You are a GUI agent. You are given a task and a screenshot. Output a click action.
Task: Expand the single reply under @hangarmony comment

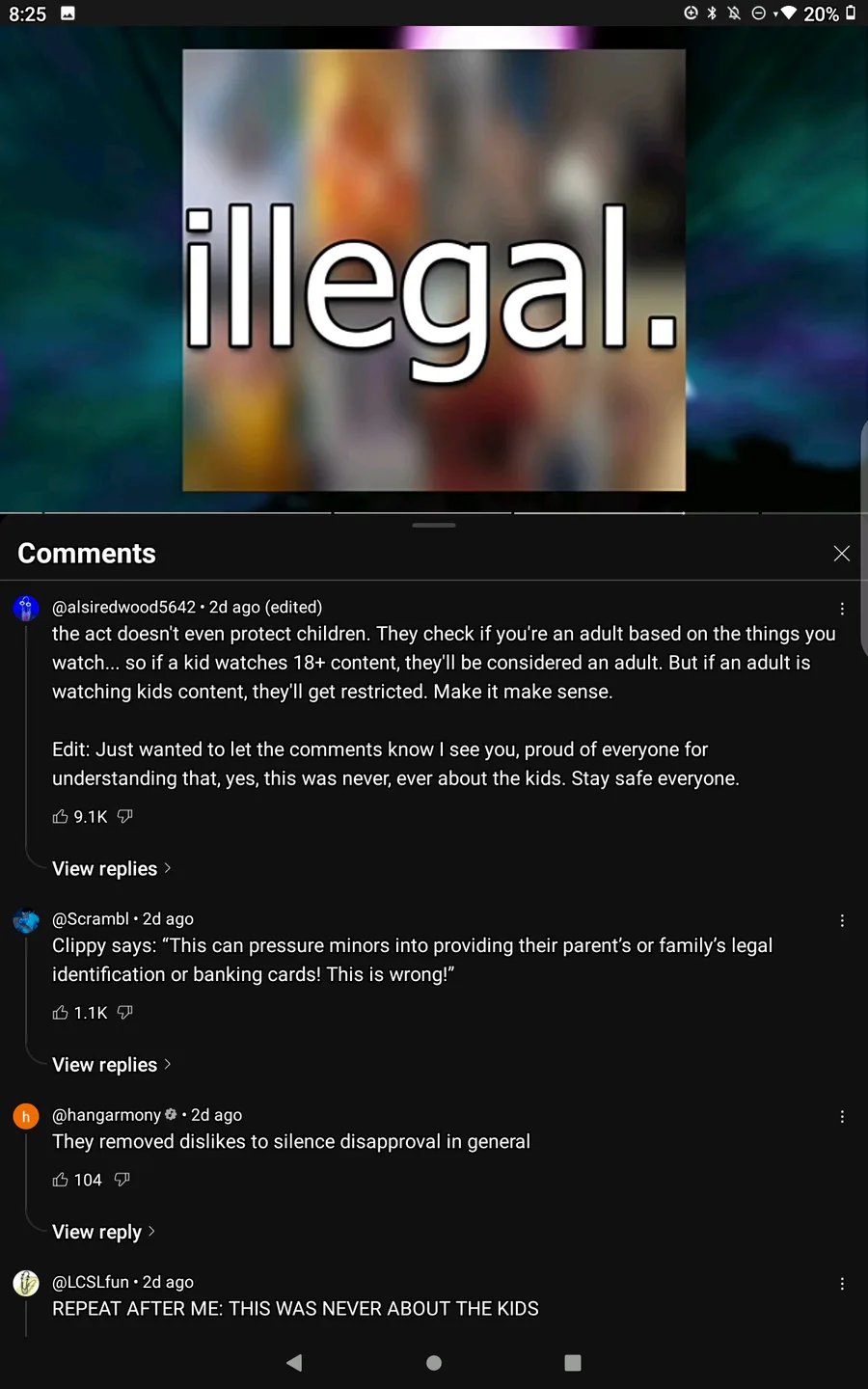point(103,1231)
